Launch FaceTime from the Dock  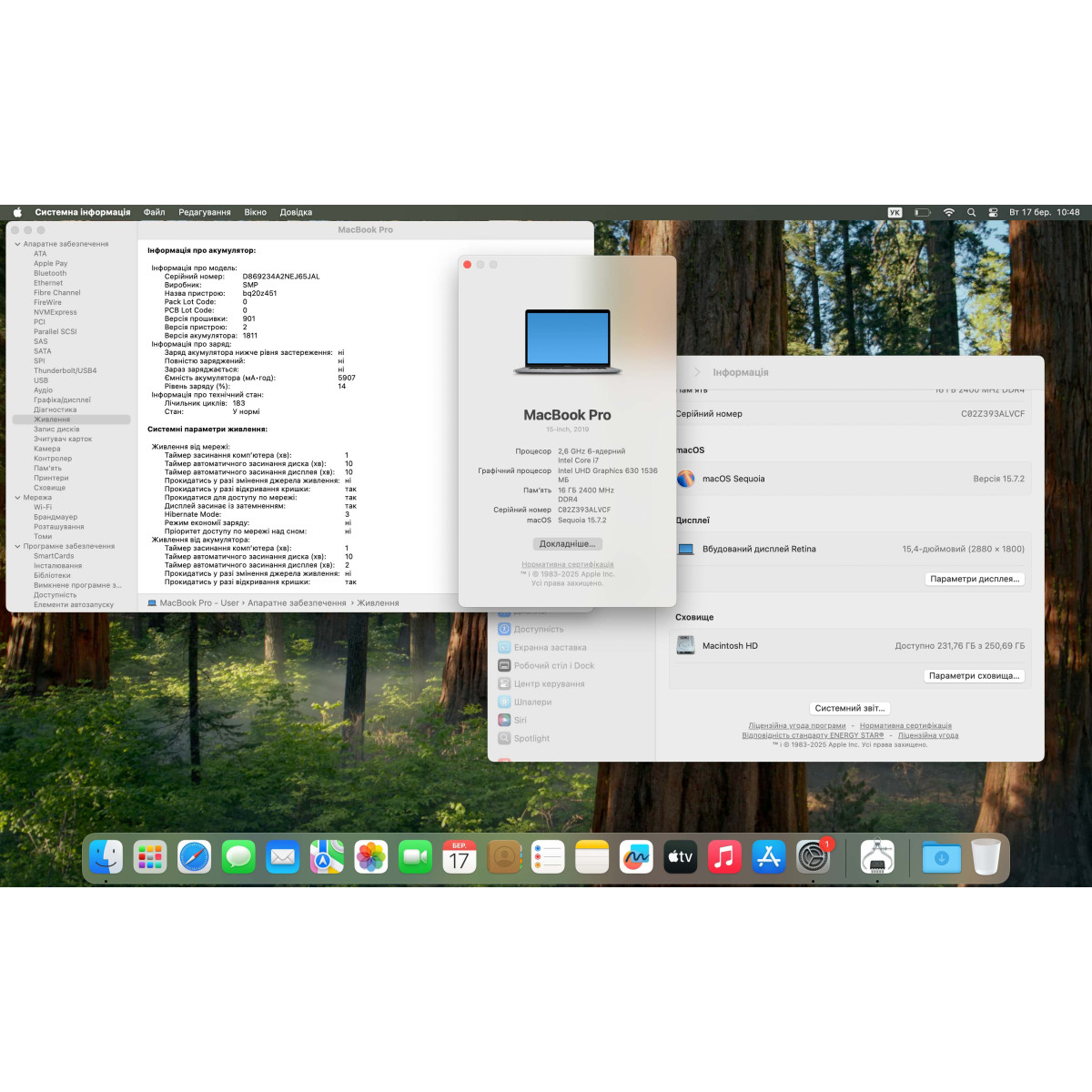pyautogui.click(x=415, y=856)
